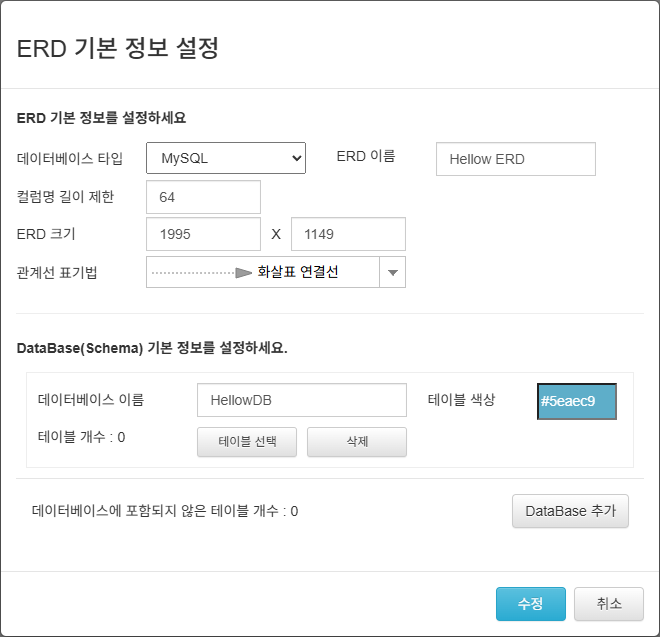This screenshot has width=660, height=637.
Task: Click the ERD height field showing 1149
Action: pyautogui.click(x=348, y=235)
